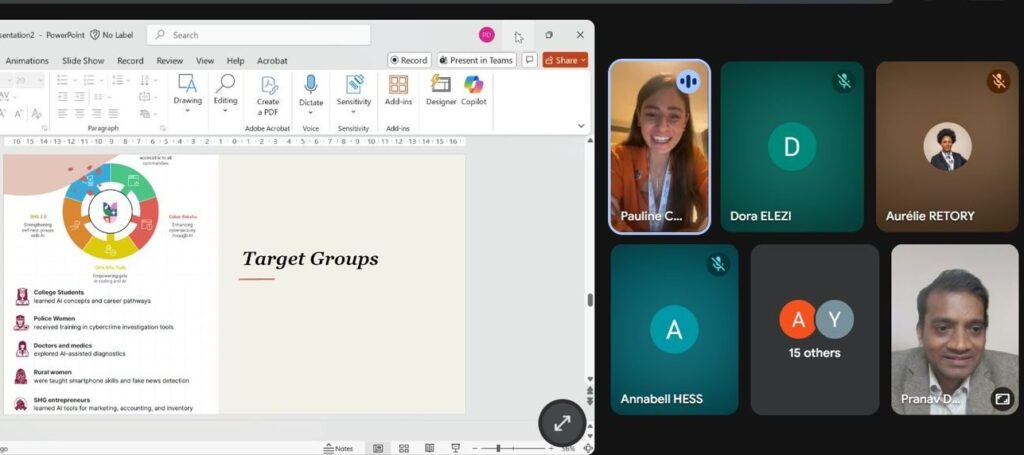Click the Record button beside Present in Teams
Screen dimensions: 1024x455
pyautogui.click(x=409, y=60)
